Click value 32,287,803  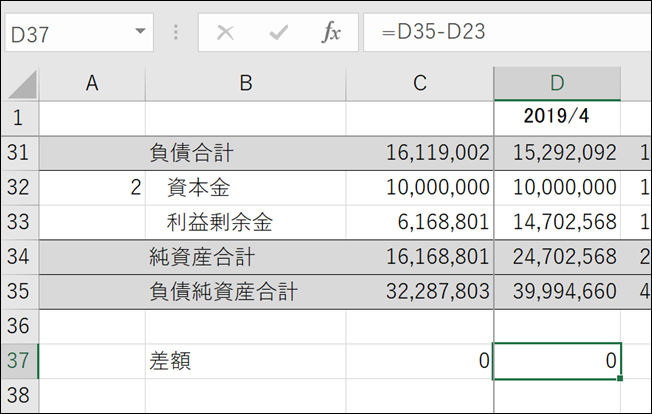(x=420, y=291)
